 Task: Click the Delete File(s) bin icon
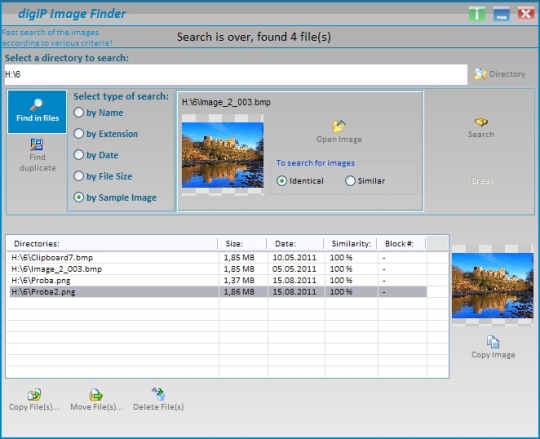158,394
